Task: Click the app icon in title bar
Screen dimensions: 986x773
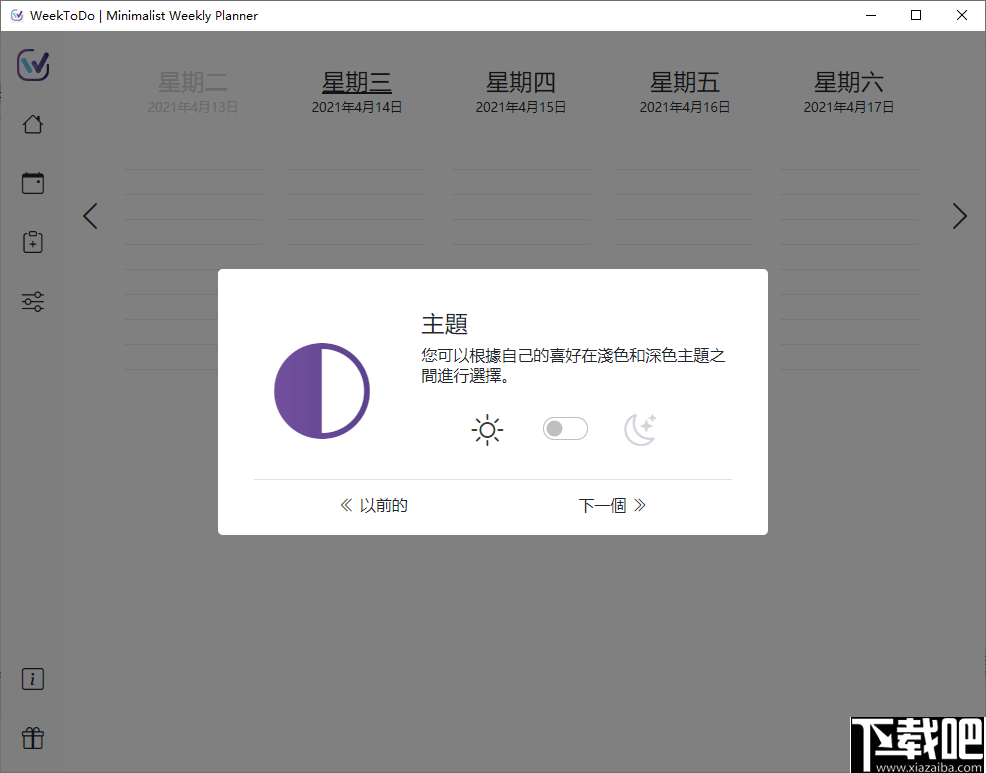Action: coord(17,16)
